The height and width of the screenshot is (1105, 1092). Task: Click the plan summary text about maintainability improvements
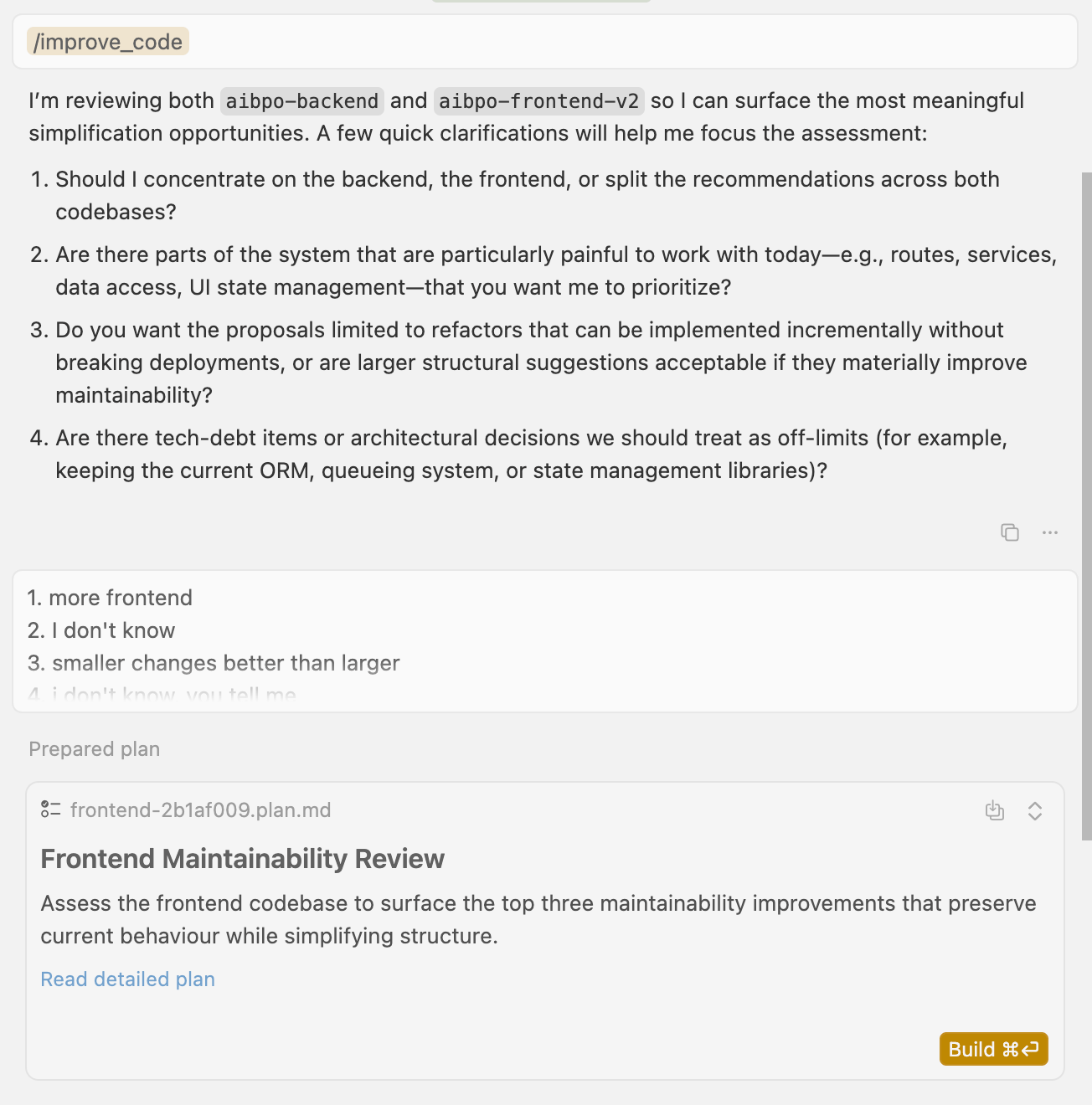tap(538, 919)
